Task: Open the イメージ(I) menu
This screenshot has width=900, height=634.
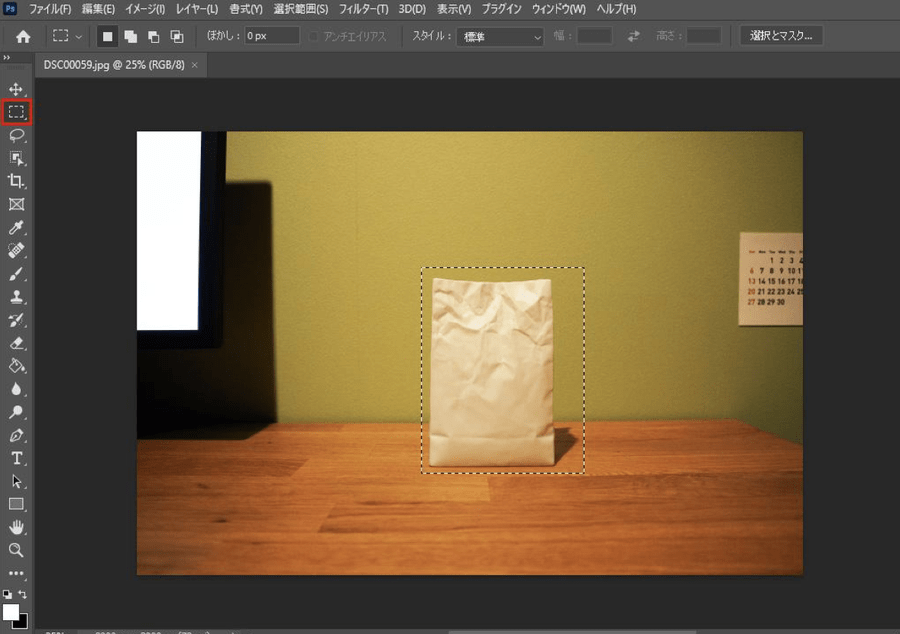Action: [x=145, y=9]
